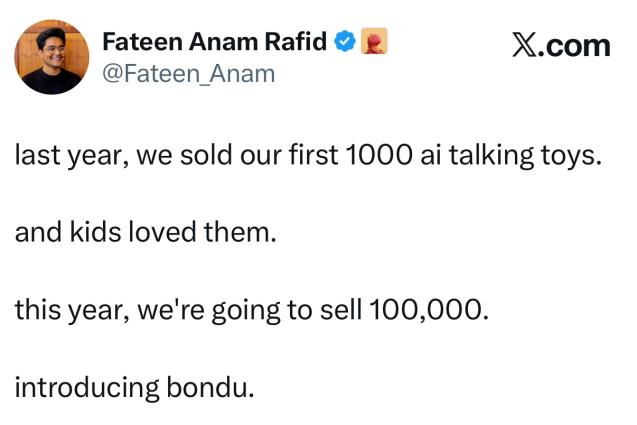The height and width of the screenshot is (425, 637).
Task: Click the X.com logo text
Action: pyautogui.click(x=560, y=46)
